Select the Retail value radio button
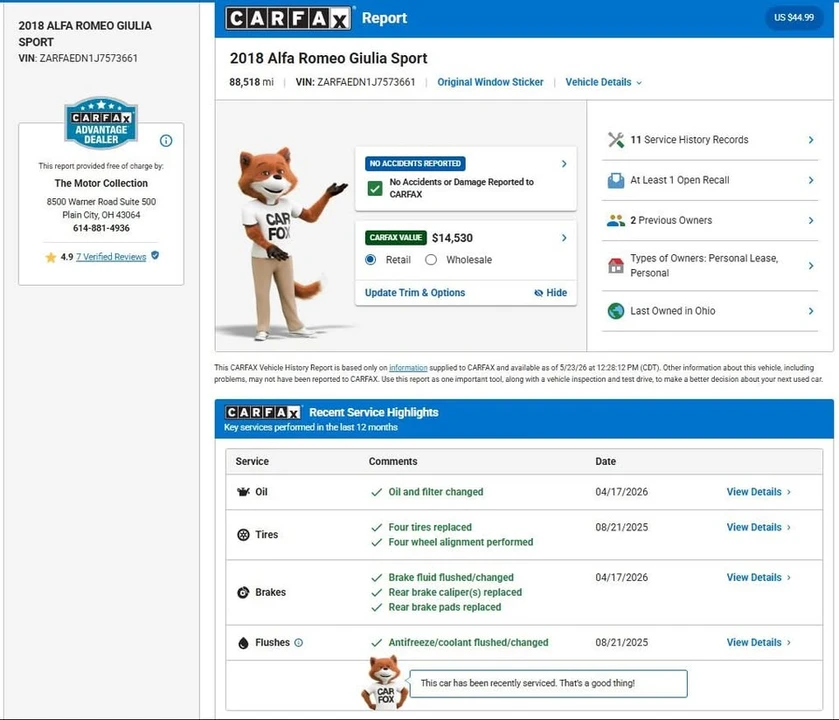This screenshot has height=720, width=839. (x=370, y=259)
